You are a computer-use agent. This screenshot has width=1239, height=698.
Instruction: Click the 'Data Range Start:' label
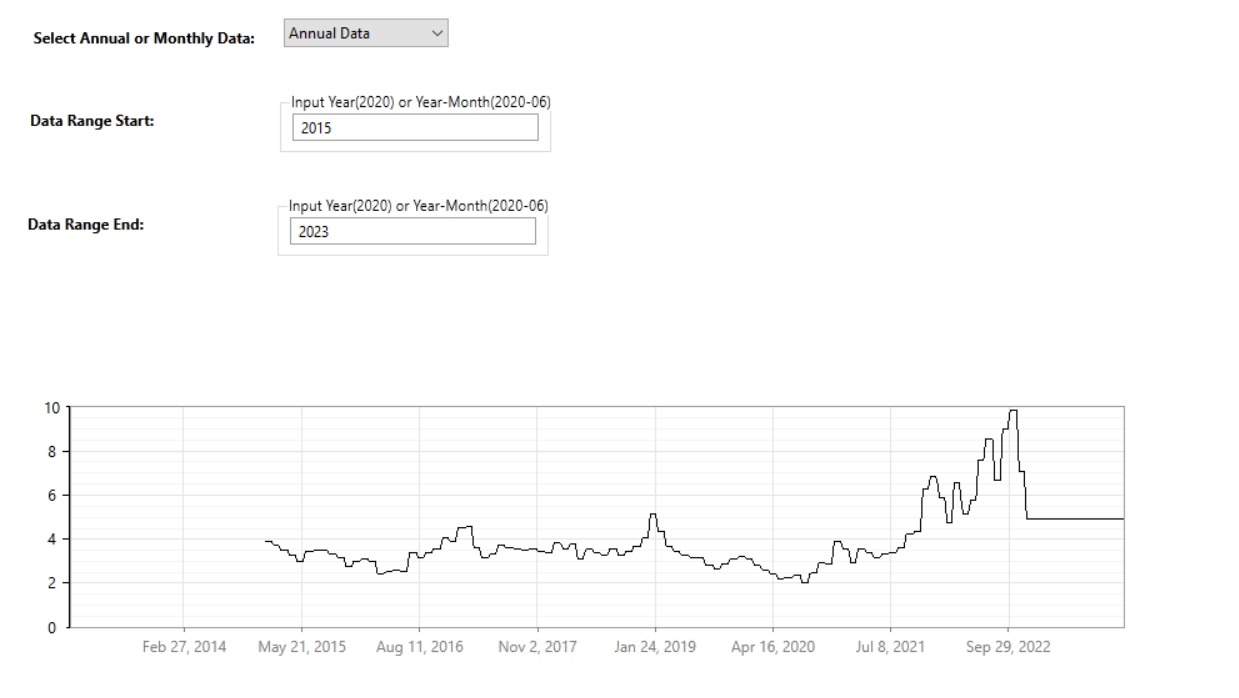click(92, 122)
